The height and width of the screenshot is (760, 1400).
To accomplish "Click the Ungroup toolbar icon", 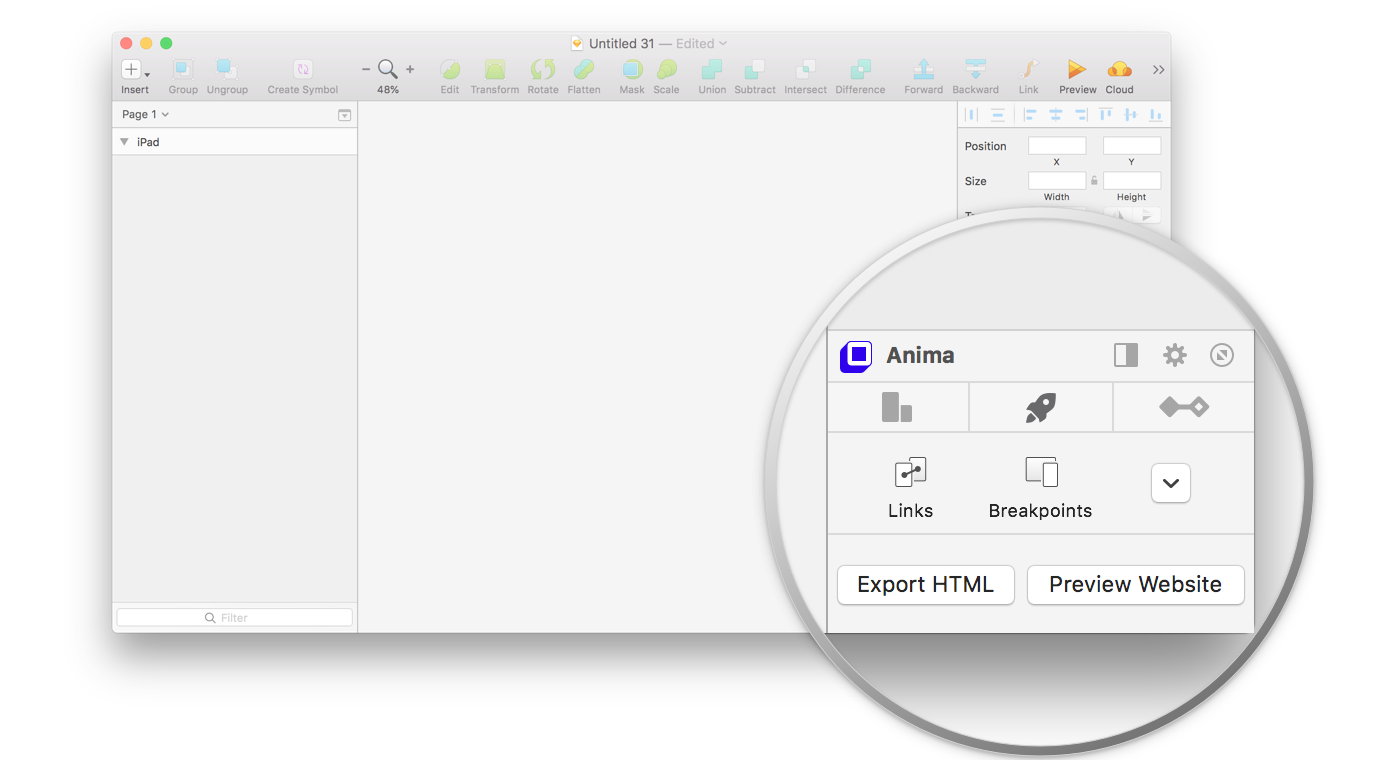I will coord(227,69).
